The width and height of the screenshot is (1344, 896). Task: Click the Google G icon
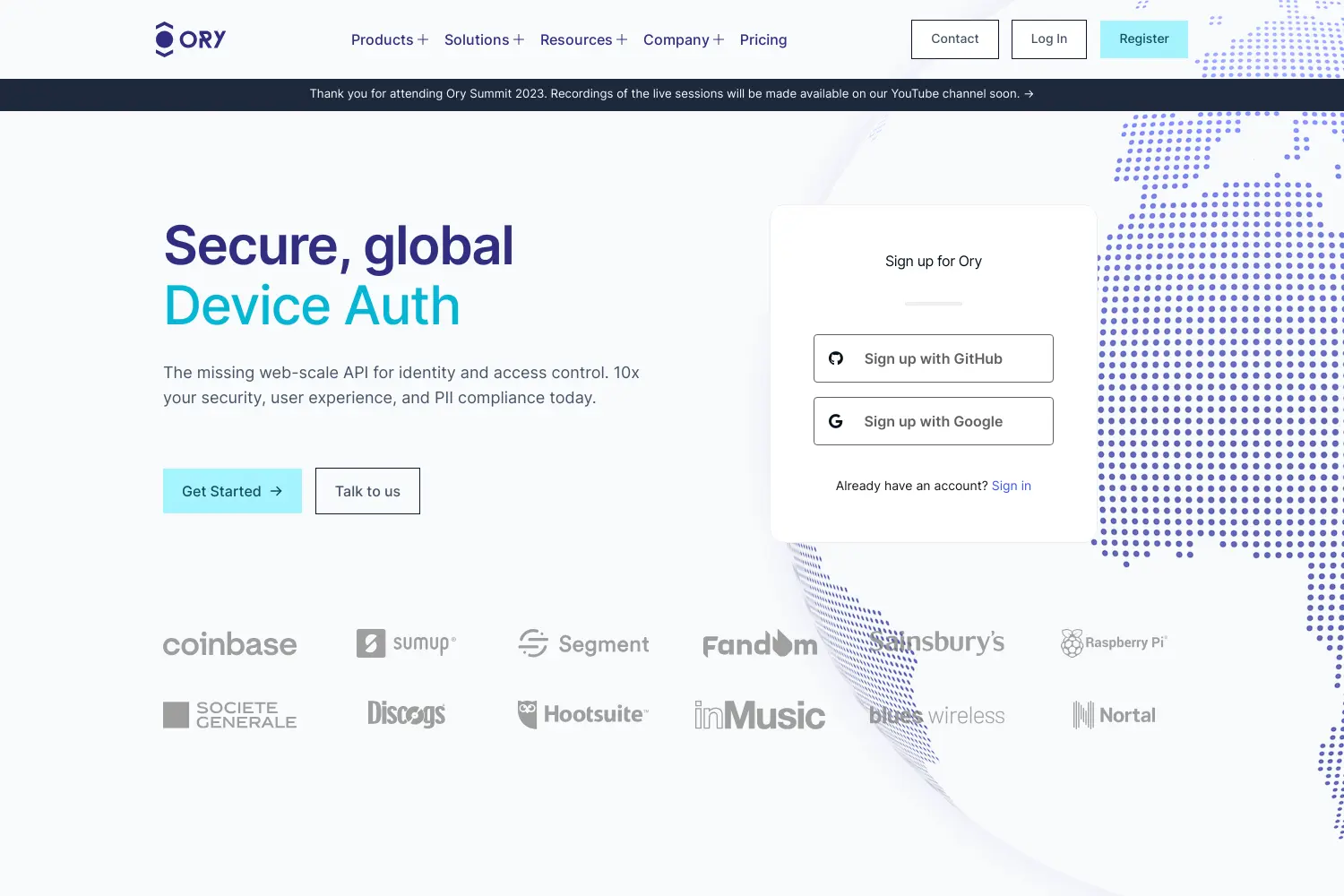tap(836, 421)
